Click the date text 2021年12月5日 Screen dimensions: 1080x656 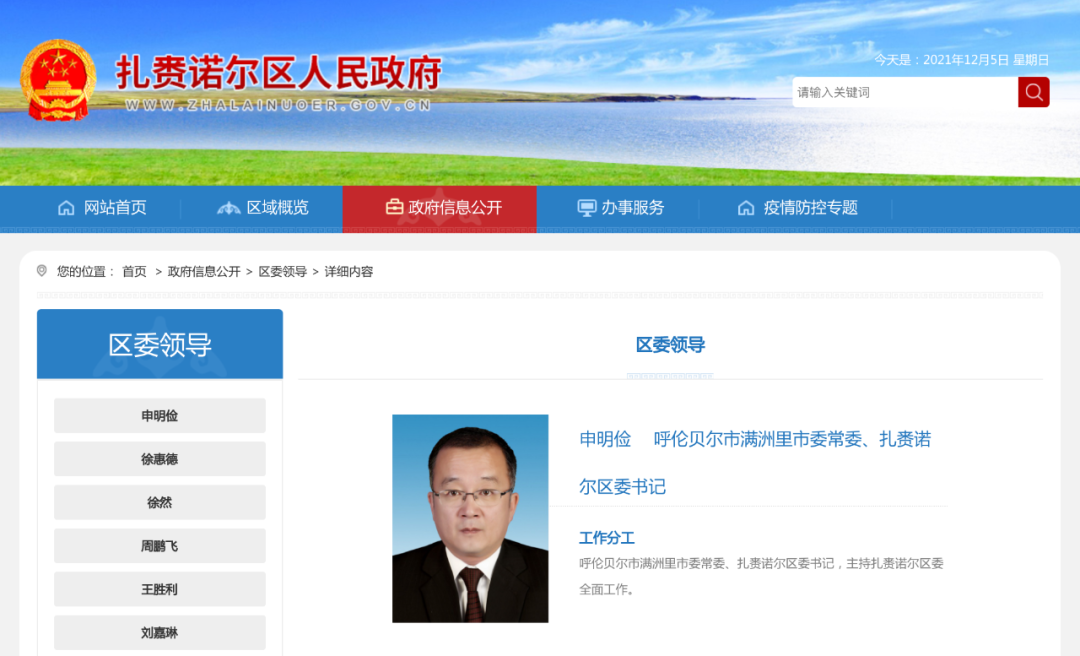coord(966,60)
